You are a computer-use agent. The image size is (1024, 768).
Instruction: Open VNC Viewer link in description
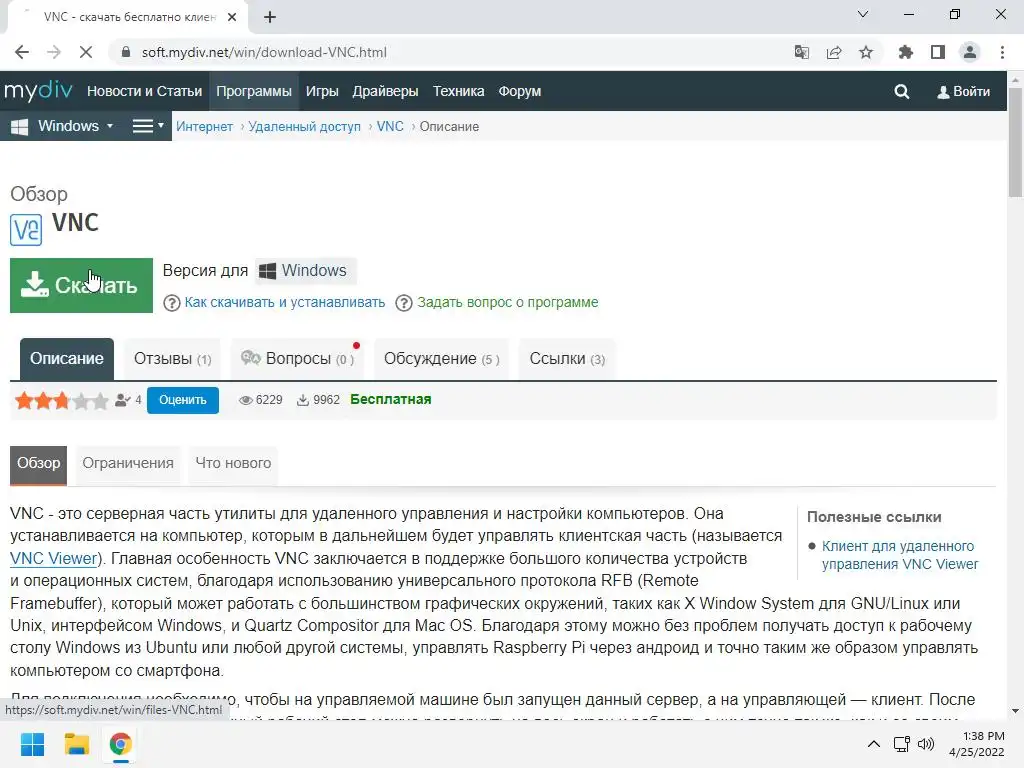pyautogui.click(x=54, y=558)
